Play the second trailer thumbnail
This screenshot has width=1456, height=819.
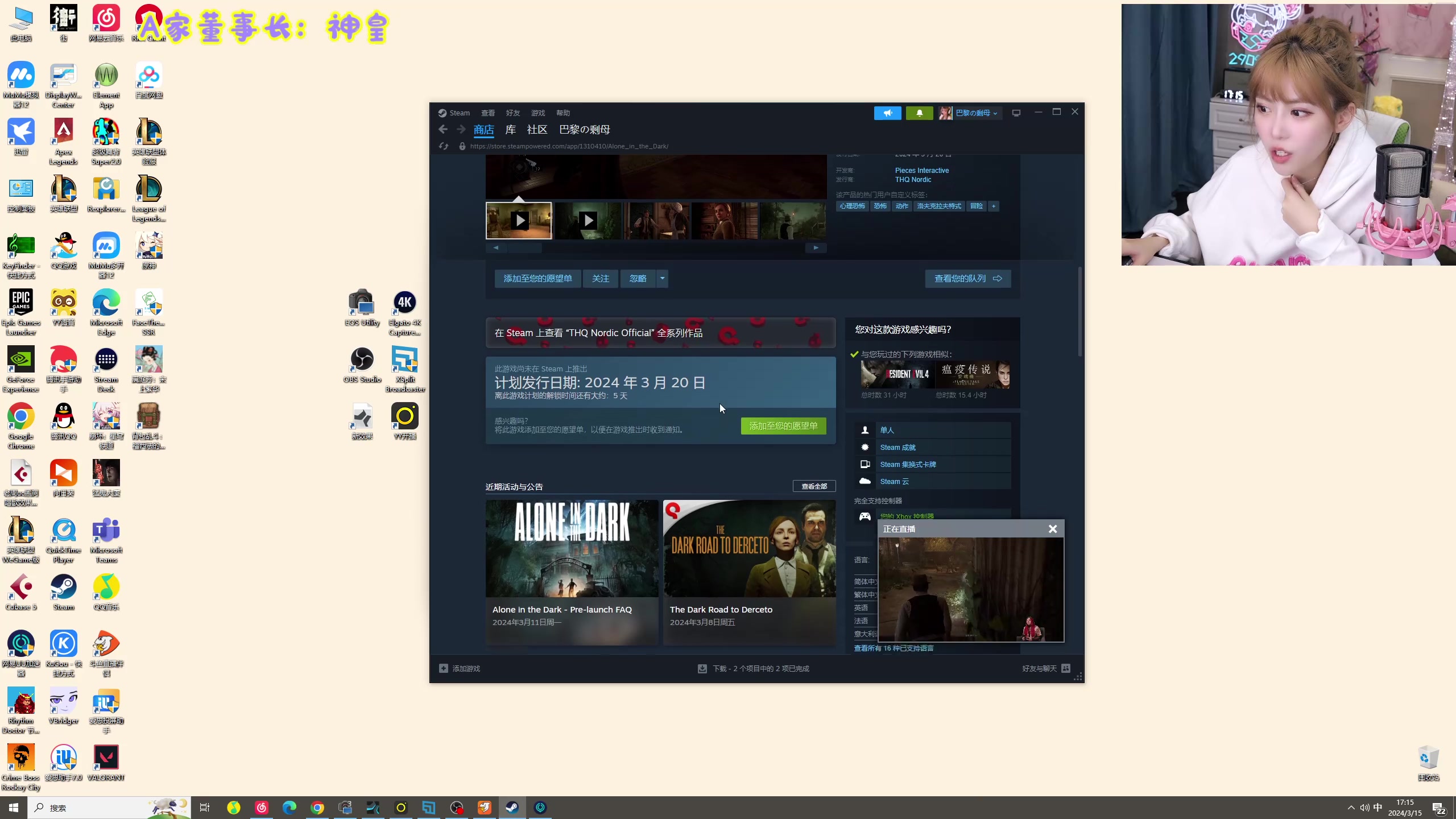[x=588, y=220]
